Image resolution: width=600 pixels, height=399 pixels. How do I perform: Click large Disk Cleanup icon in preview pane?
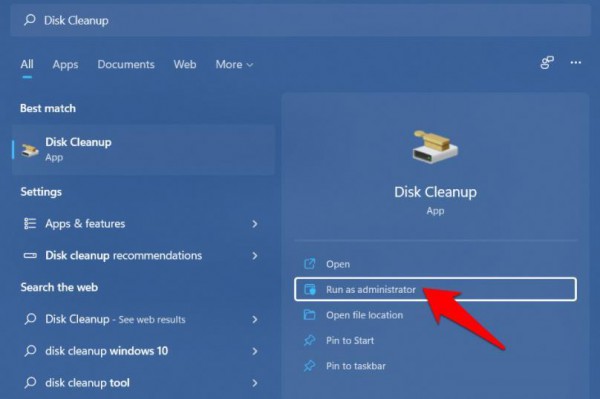(435, 147)
